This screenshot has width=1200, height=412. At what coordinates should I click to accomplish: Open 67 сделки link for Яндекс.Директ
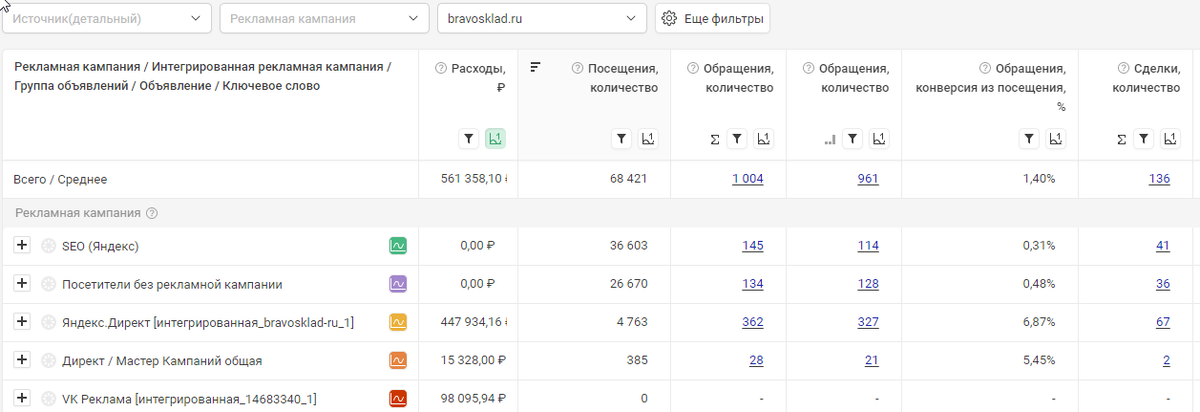click(x=1163, y=322)
